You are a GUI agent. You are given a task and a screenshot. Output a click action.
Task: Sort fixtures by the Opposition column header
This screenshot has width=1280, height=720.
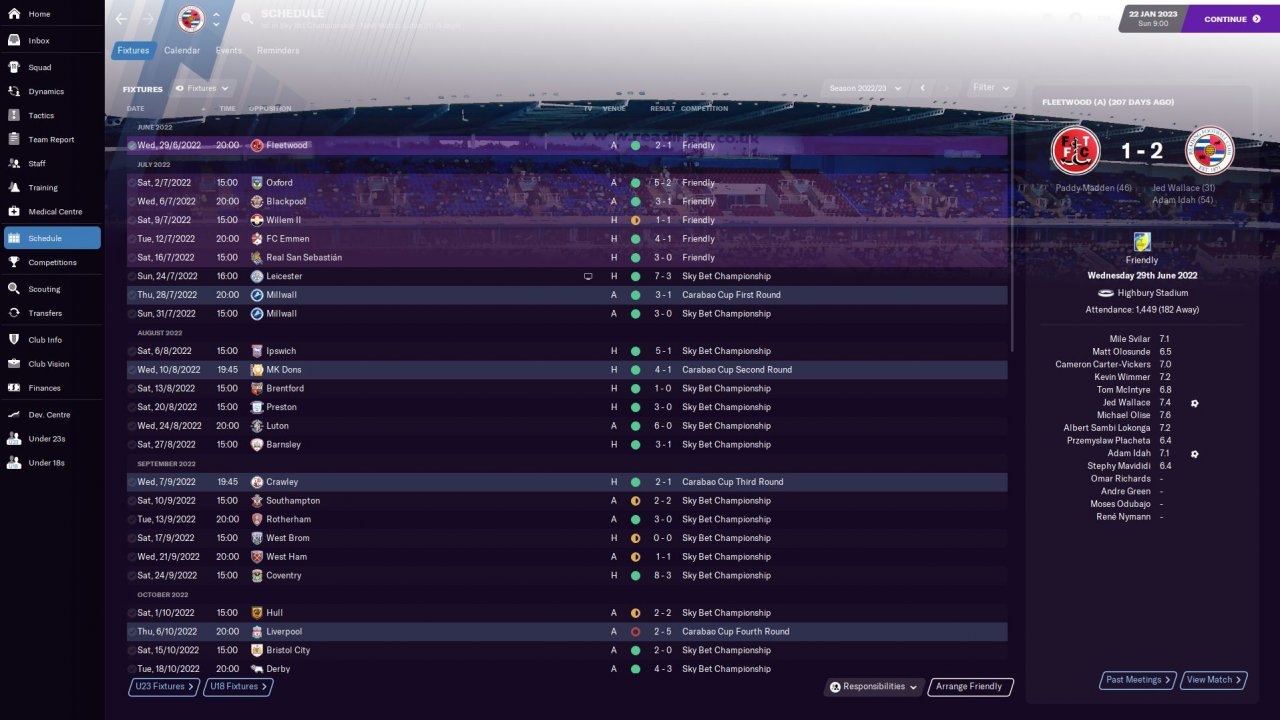pos(270,109)
